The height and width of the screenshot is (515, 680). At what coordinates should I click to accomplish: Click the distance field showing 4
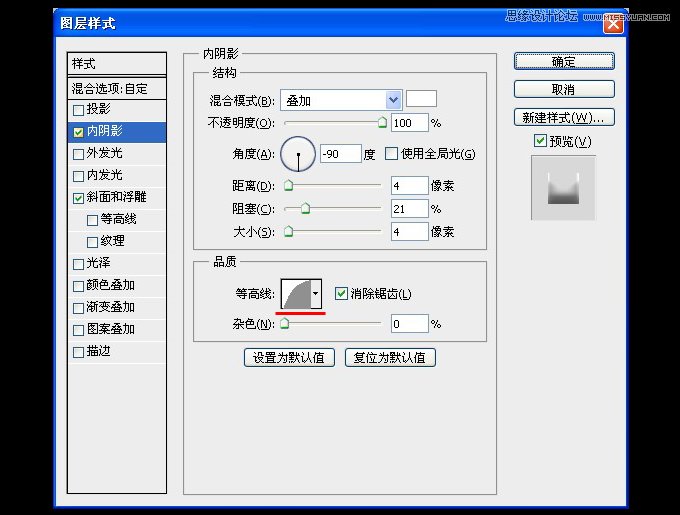410,186
